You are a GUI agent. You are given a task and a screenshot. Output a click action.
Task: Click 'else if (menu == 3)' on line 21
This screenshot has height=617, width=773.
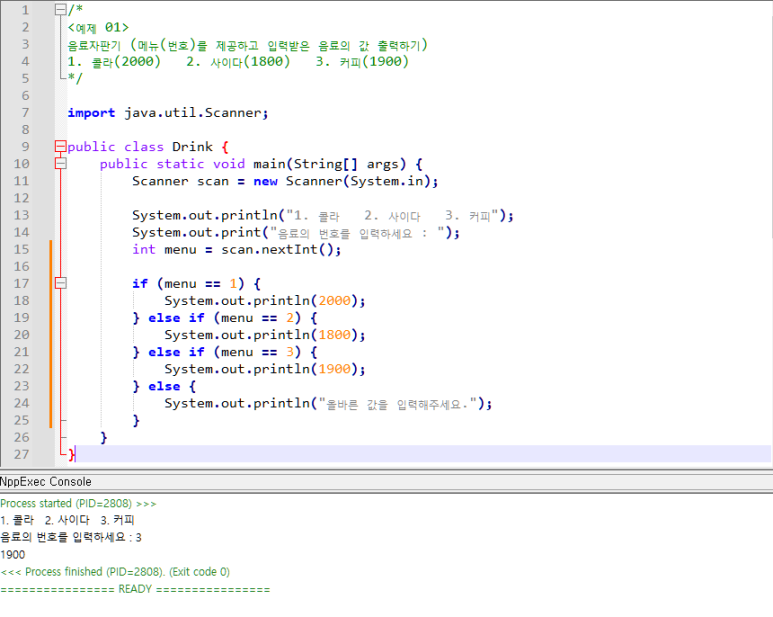(x=224, y=352)
